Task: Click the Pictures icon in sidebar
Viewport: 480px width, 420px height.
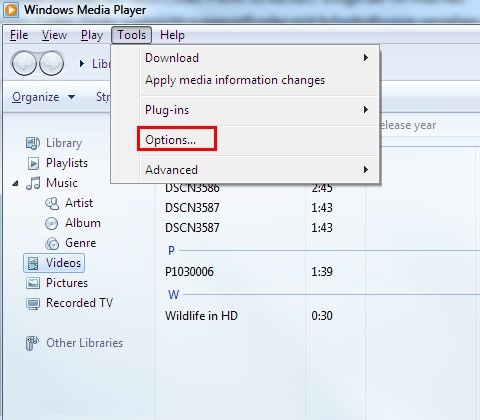Action: point(33,283)
